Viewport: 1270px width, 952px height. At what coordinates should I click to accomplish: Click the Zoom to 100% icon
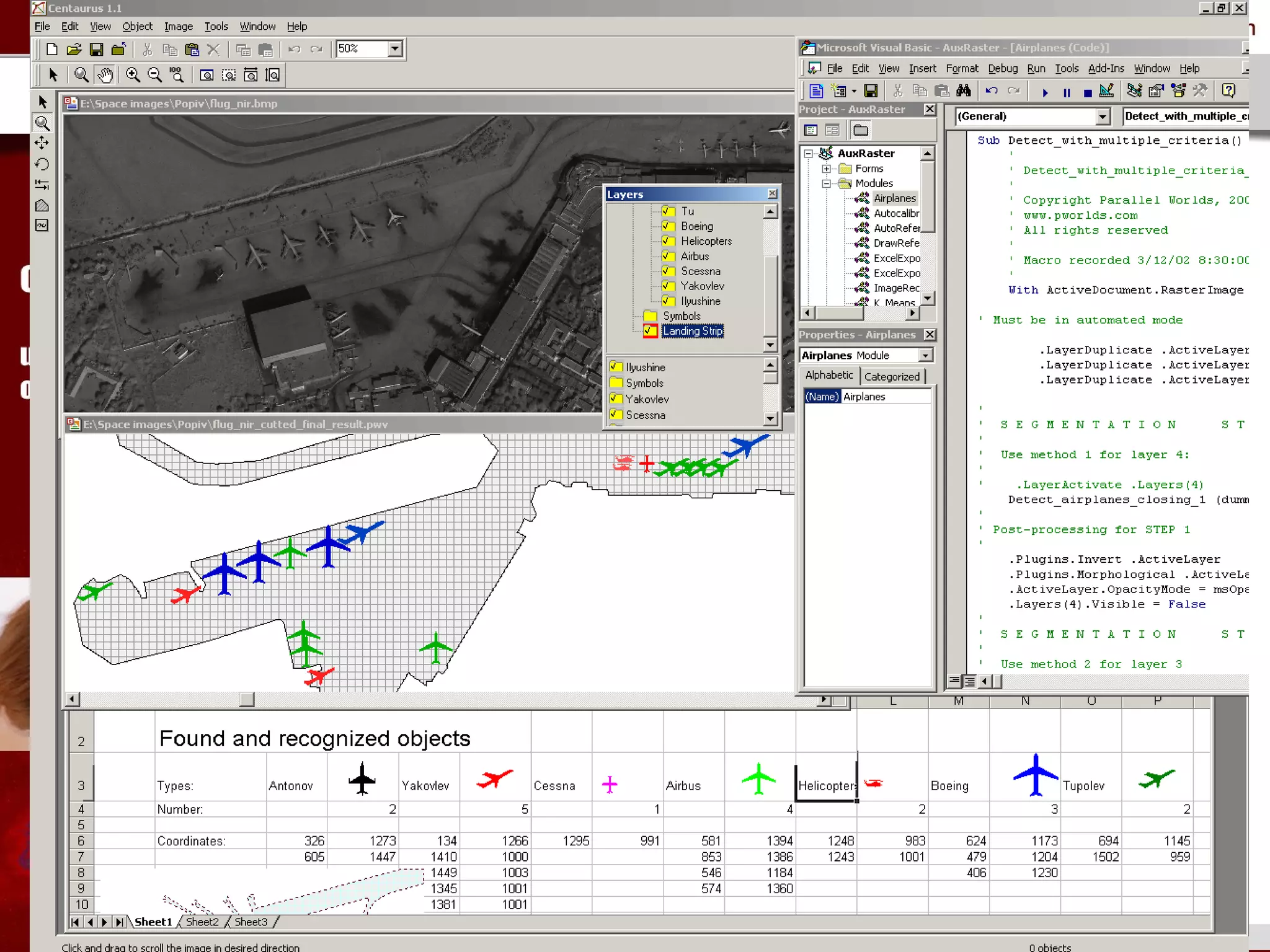(x=177, y=75)
